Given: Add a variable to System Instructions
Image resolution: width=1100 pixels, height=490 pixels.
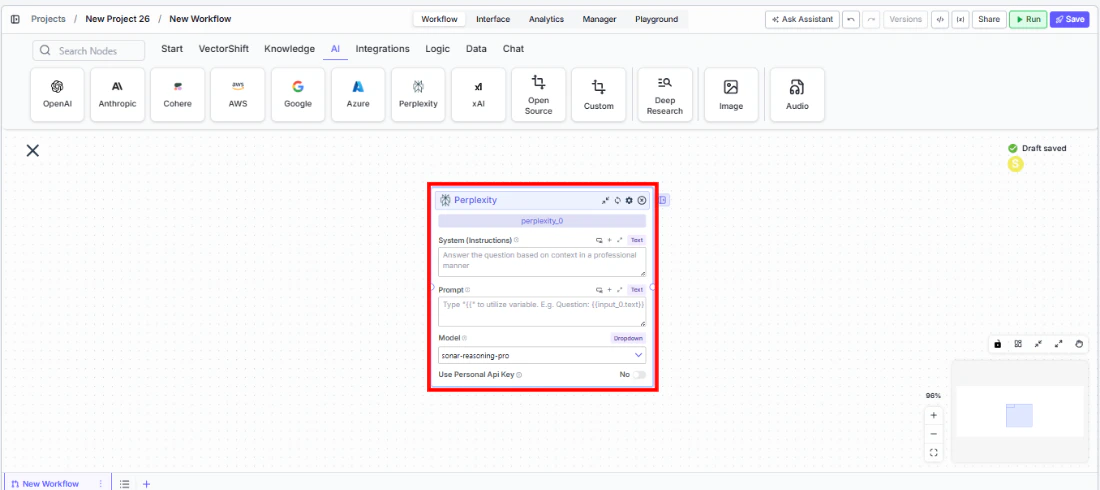Looking at the screenshot, I should coord(609,240).
